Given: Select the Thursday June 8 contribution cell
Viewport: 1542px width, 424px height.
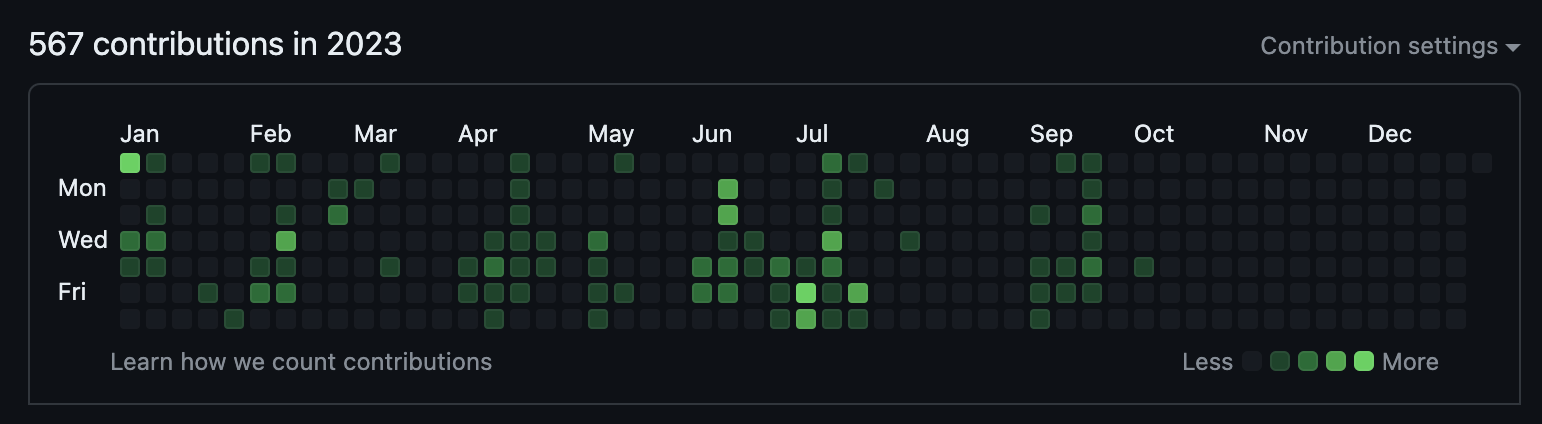Looking at the screenshot, I should 702,266.
